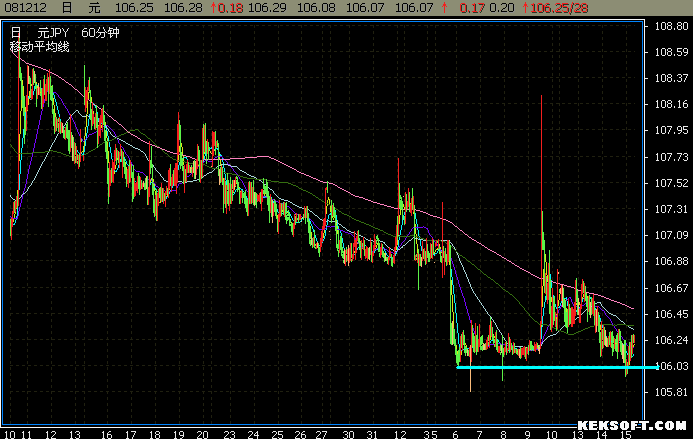Click the 106.45 price axis label

[x=671, y=314]
